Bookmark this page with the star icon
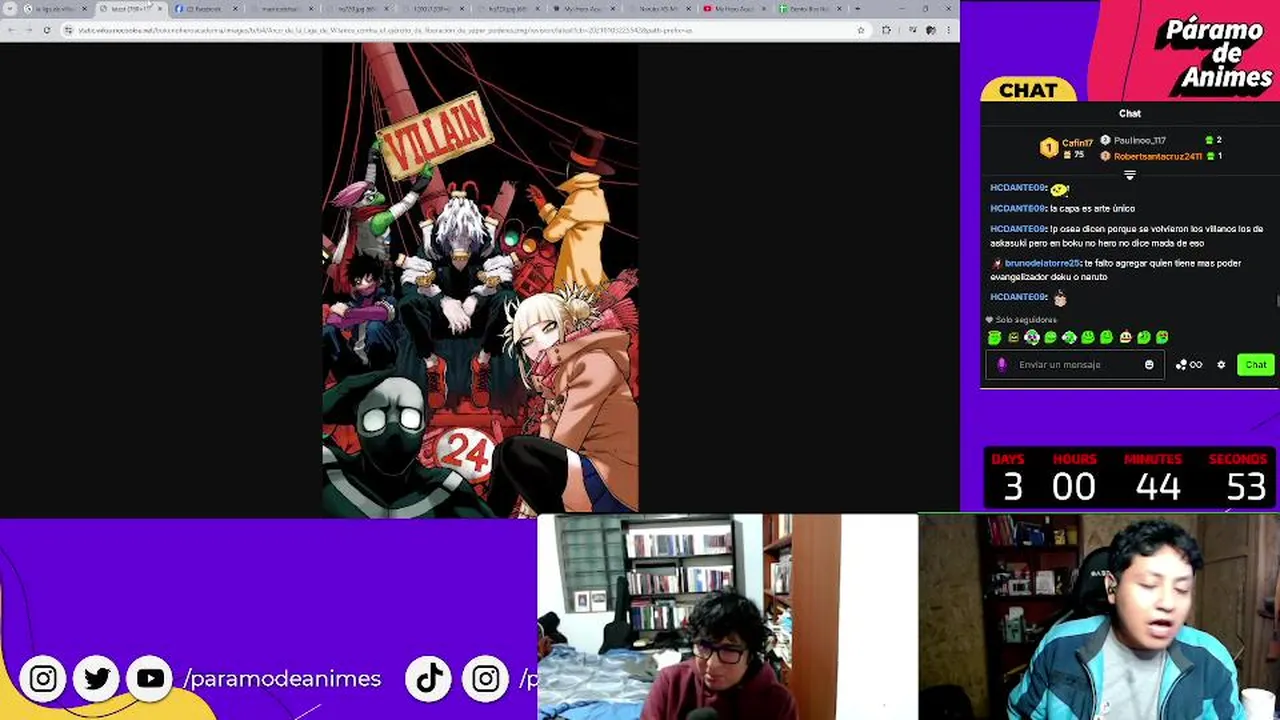The image size is (1280, 720). (861, 30)
